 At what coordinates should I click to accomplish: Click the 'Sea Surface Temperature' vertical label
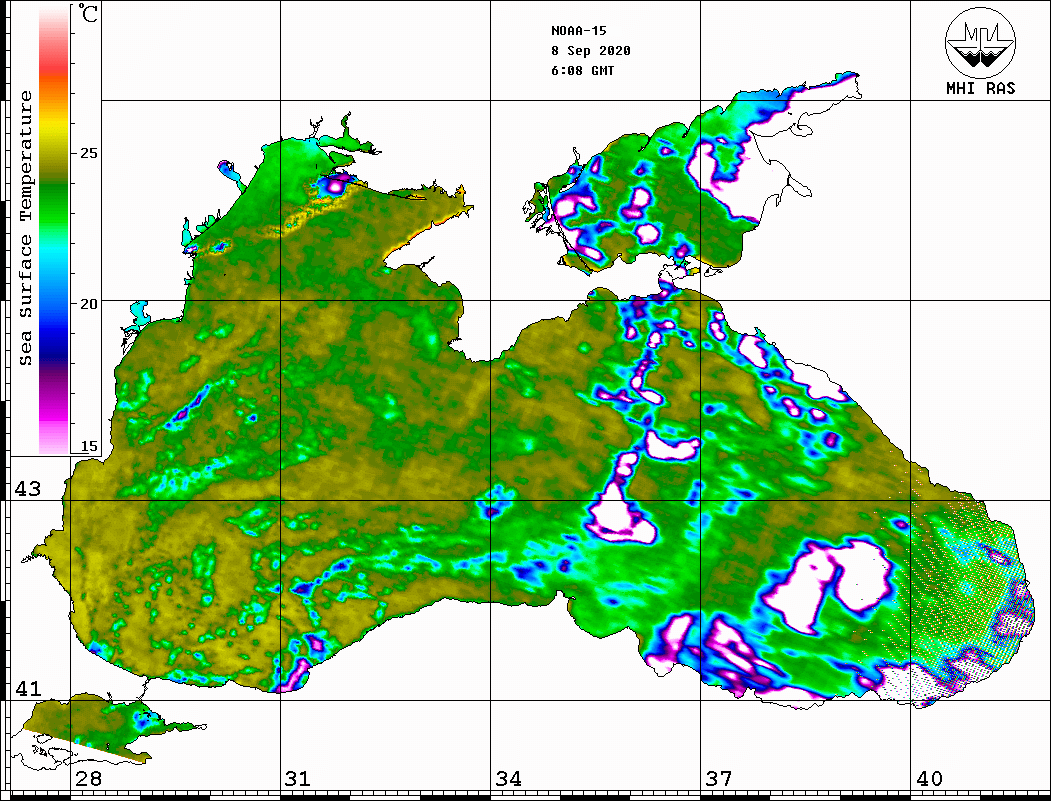[25, 229]
